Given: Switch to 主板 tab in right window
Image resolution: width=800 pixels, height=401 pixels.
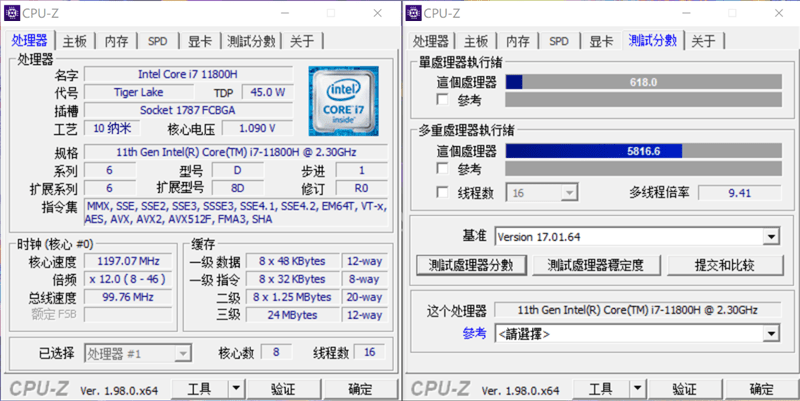Looking at the screenshot, I should point(476,41).
